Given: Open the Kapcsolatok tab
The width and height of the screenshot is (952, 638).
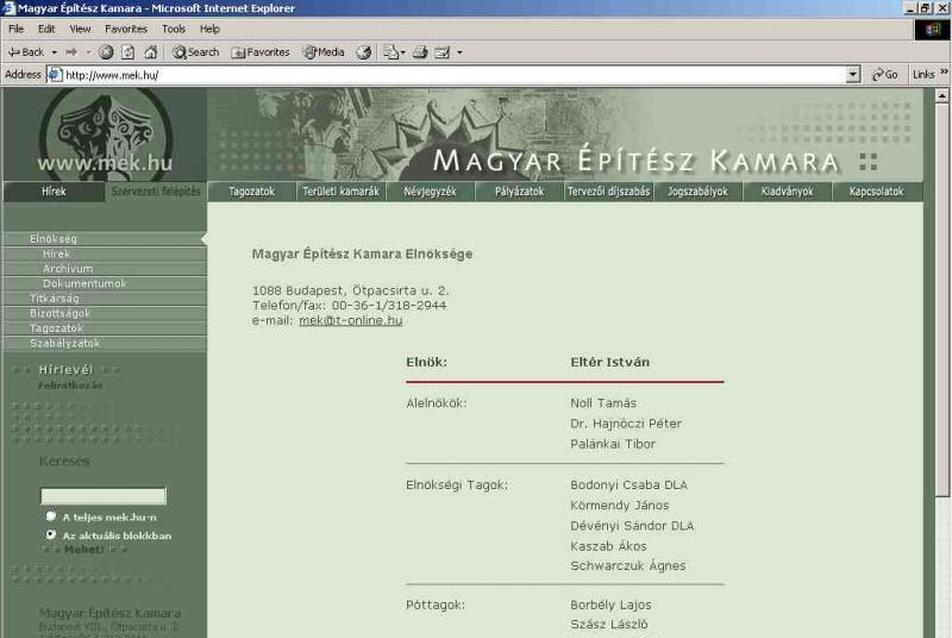Looking at the screenshot, I should (x=877, y=192).
